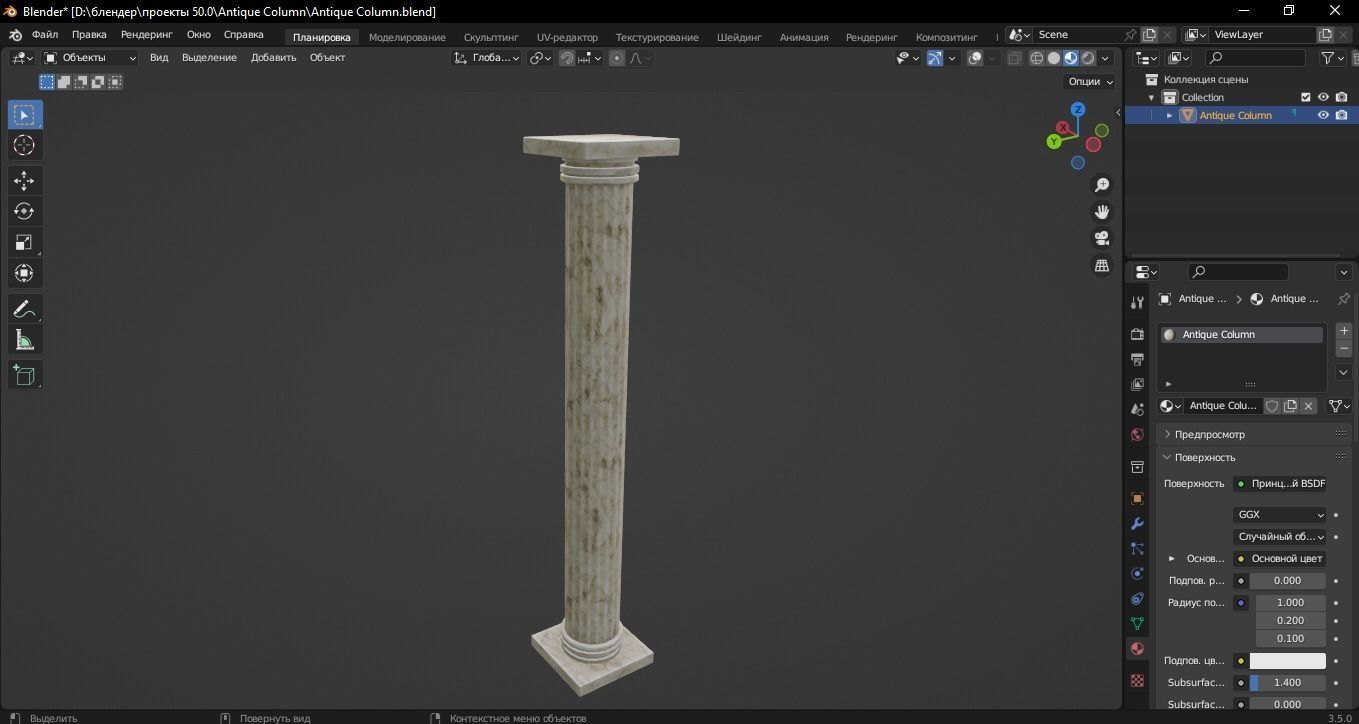Viewport: 1359px width, 724px height.
Task: Choose the Annotate pencil tool
Action: click(x=24, y=309)
